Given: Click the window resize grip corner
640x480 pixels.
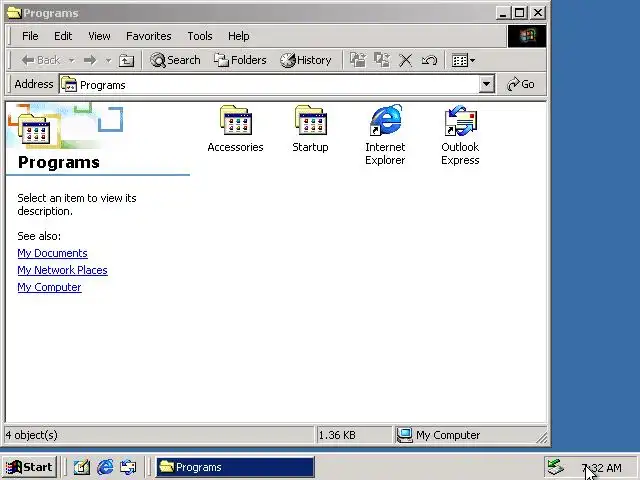Looking at the screenshot, I should click(x=542, y=438).
